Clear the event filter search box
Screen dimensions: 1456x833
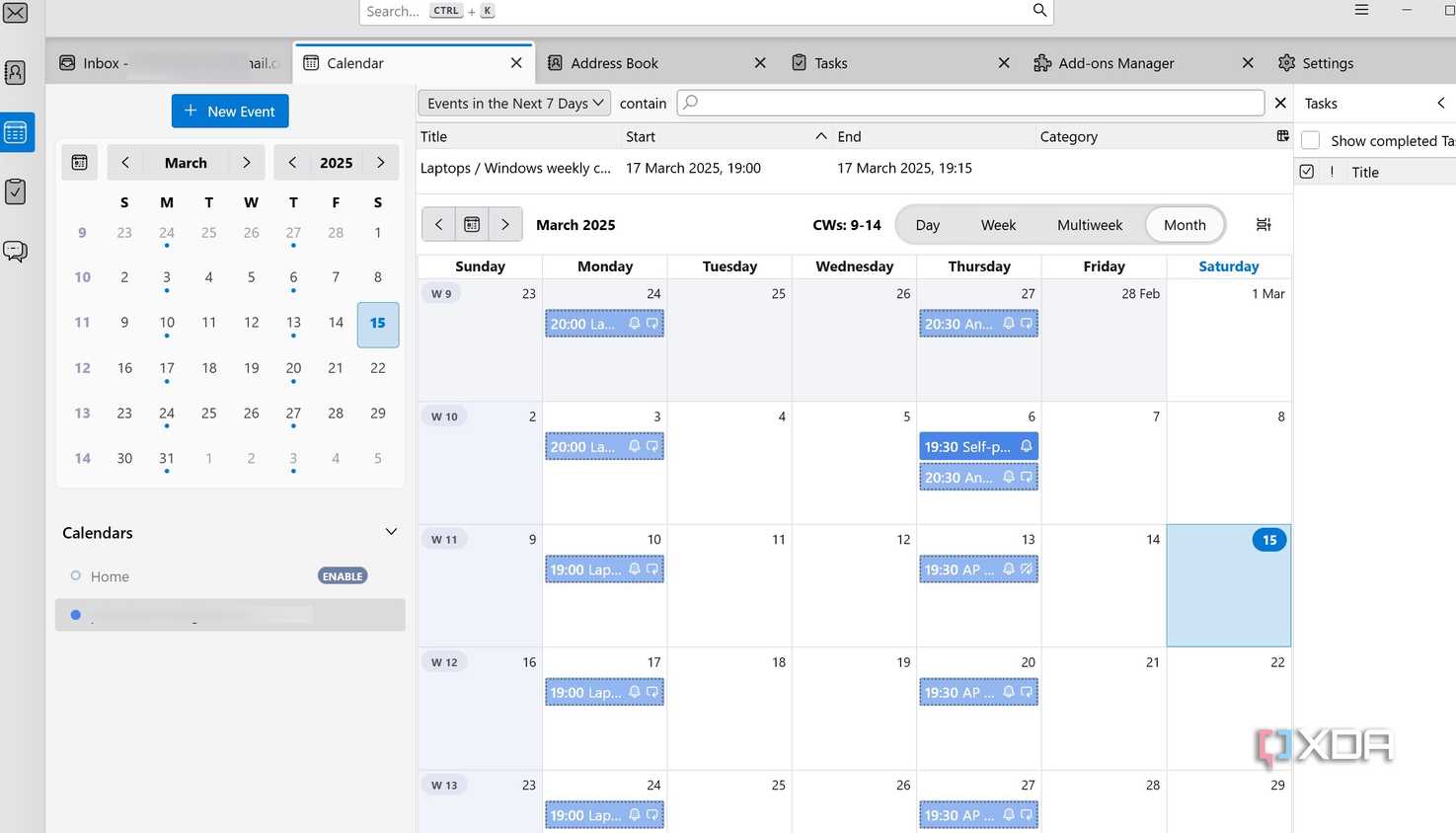tap(1280, 103)
